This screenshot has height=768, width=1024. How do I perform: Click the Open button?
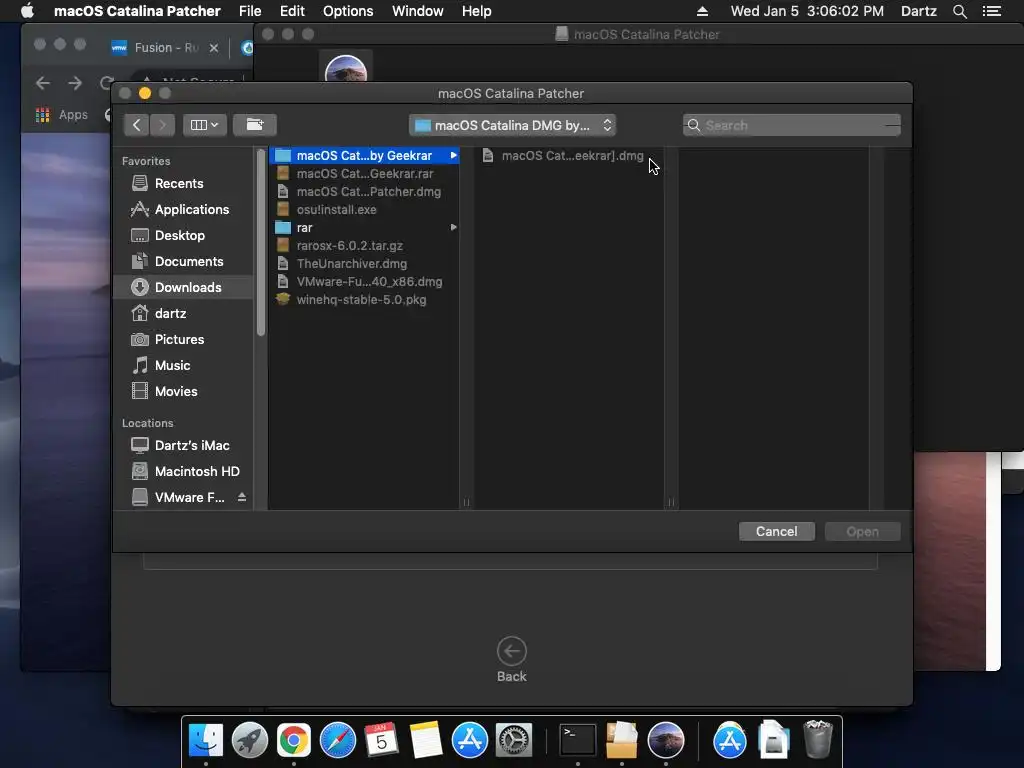862,532
